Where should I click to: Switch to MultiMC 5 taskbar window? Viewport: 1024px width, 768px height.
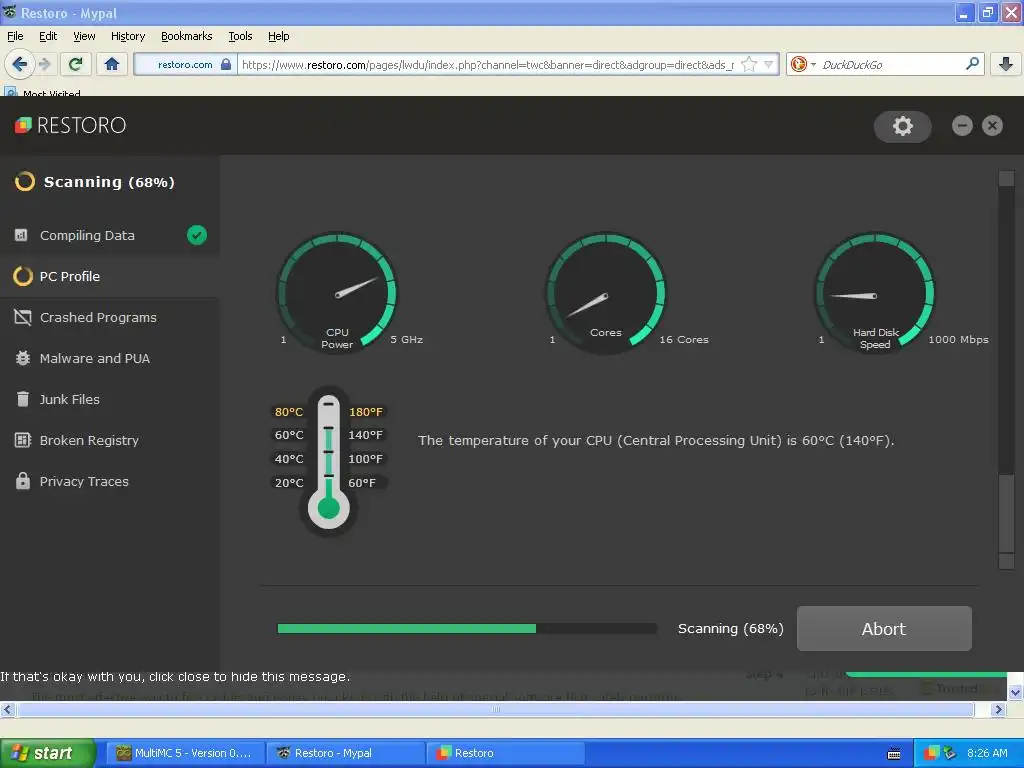(185, 753)
